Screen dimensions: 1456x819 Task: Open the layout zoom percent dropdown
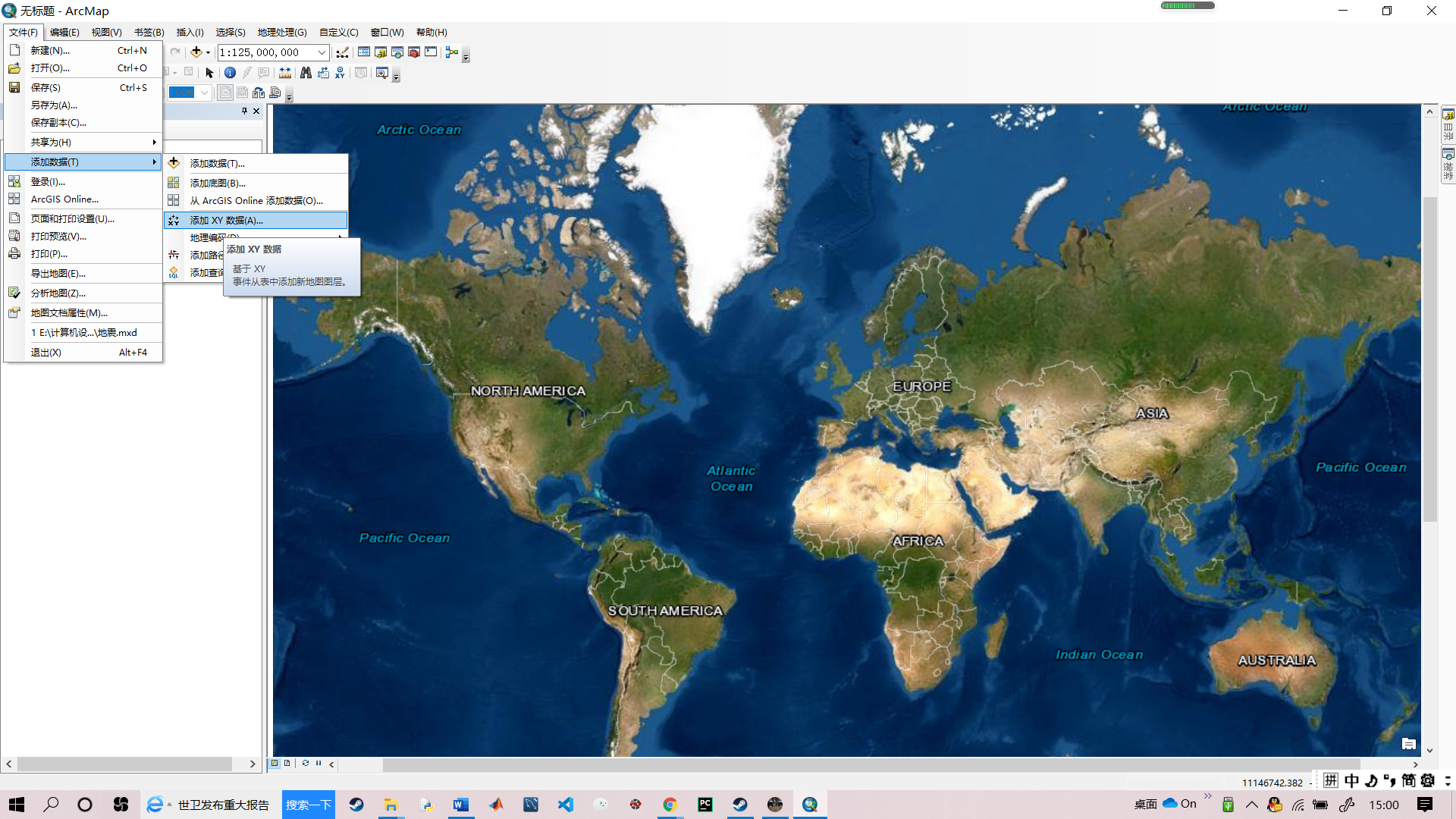click(204, 93)
